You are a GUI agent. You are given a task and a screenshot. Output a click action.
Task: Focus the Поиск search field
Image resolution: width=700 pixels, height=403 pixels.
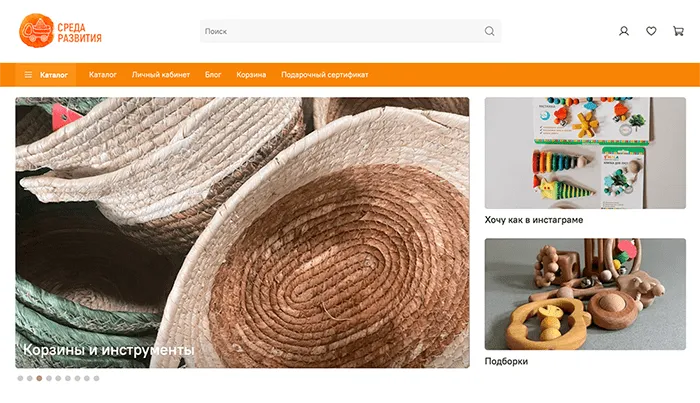(x=350, y=31)
